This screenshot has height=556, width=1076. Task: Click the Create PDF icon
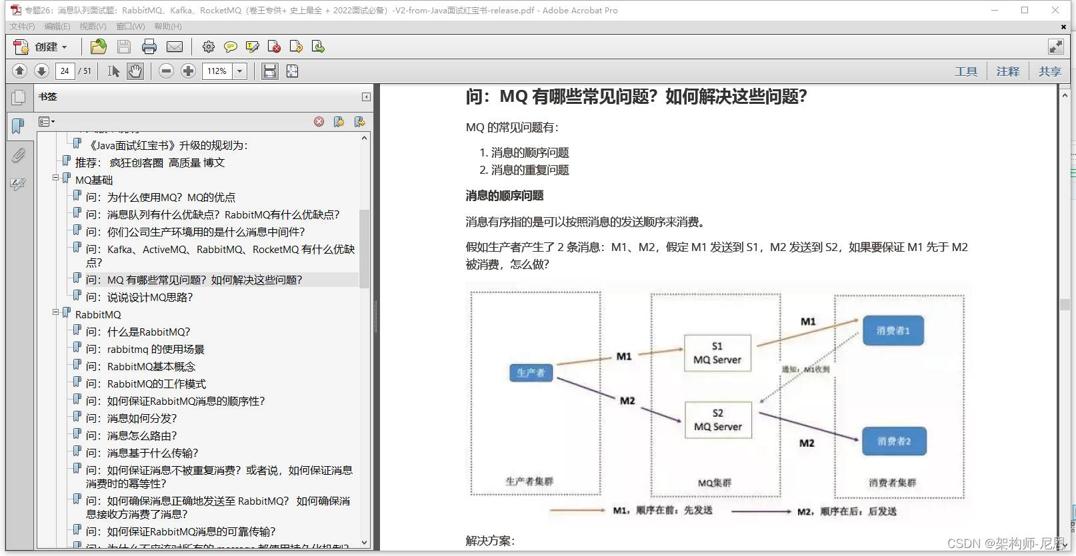[x=22, y=47]
